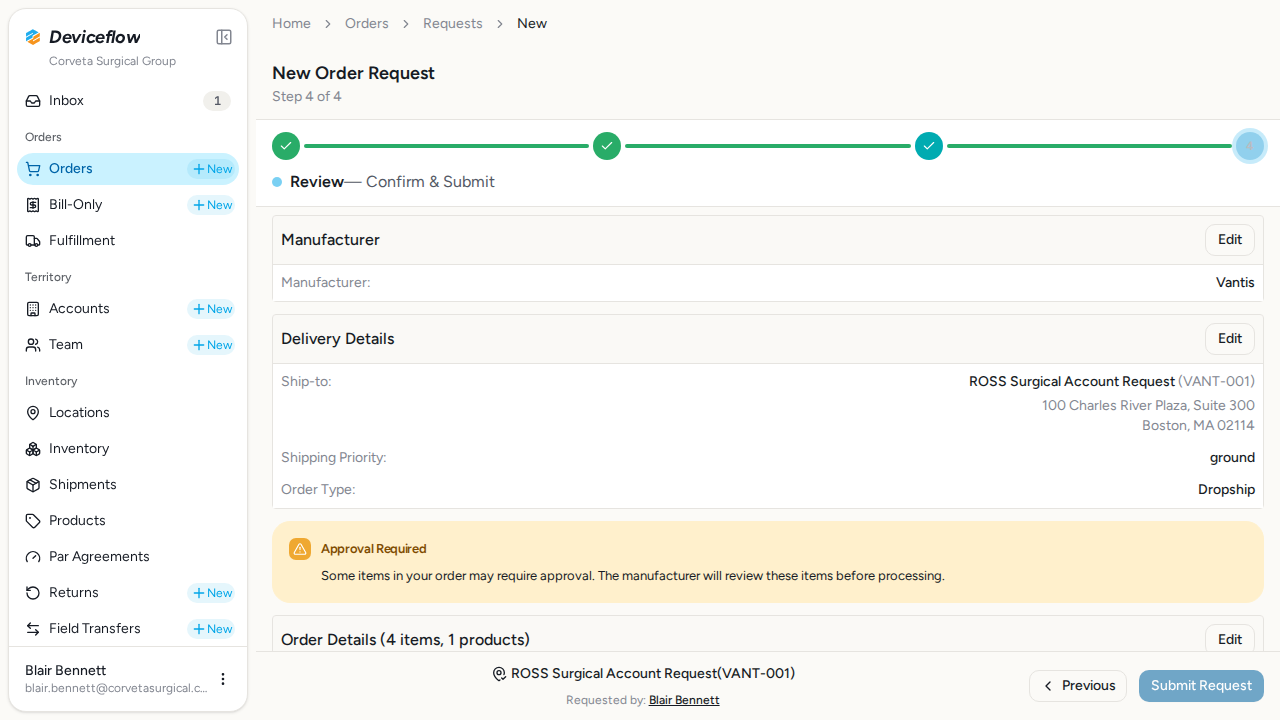Click the current fourth step indicator
The height and width of the screenshot is (720, 1280).
pos(1250,146)
